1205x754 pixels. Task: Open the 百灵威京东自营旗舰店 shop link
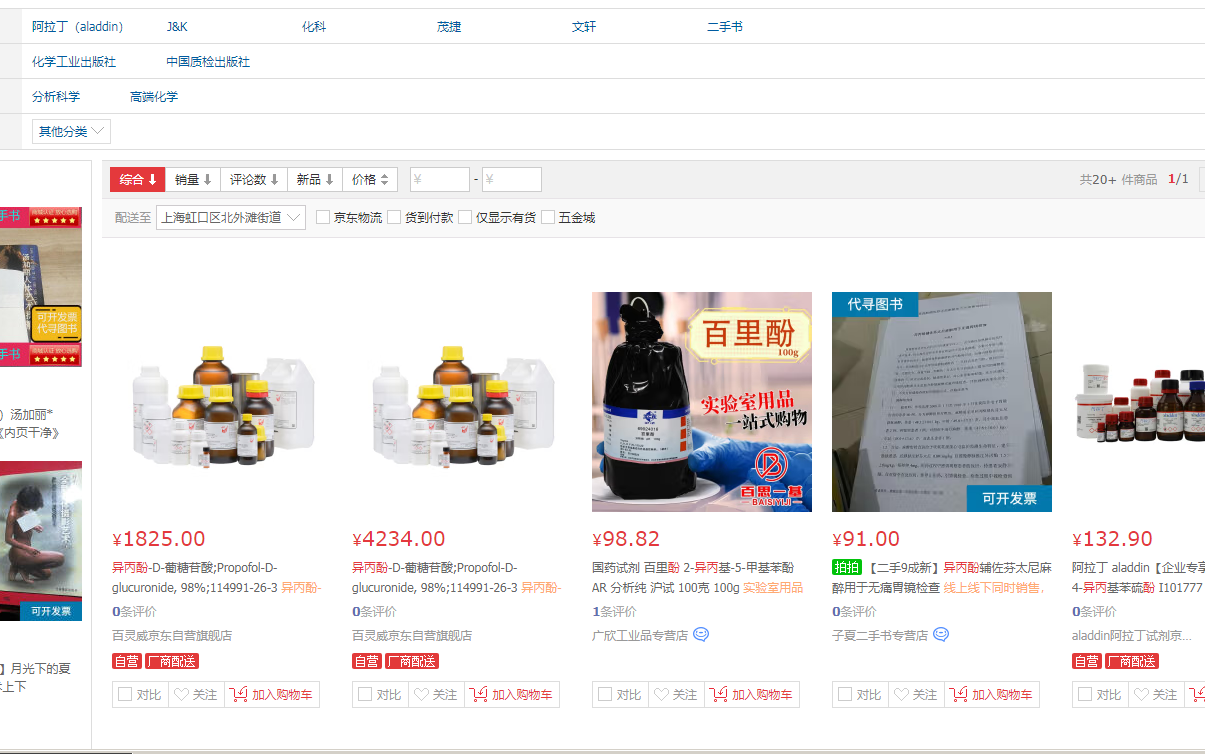[172, 635]
